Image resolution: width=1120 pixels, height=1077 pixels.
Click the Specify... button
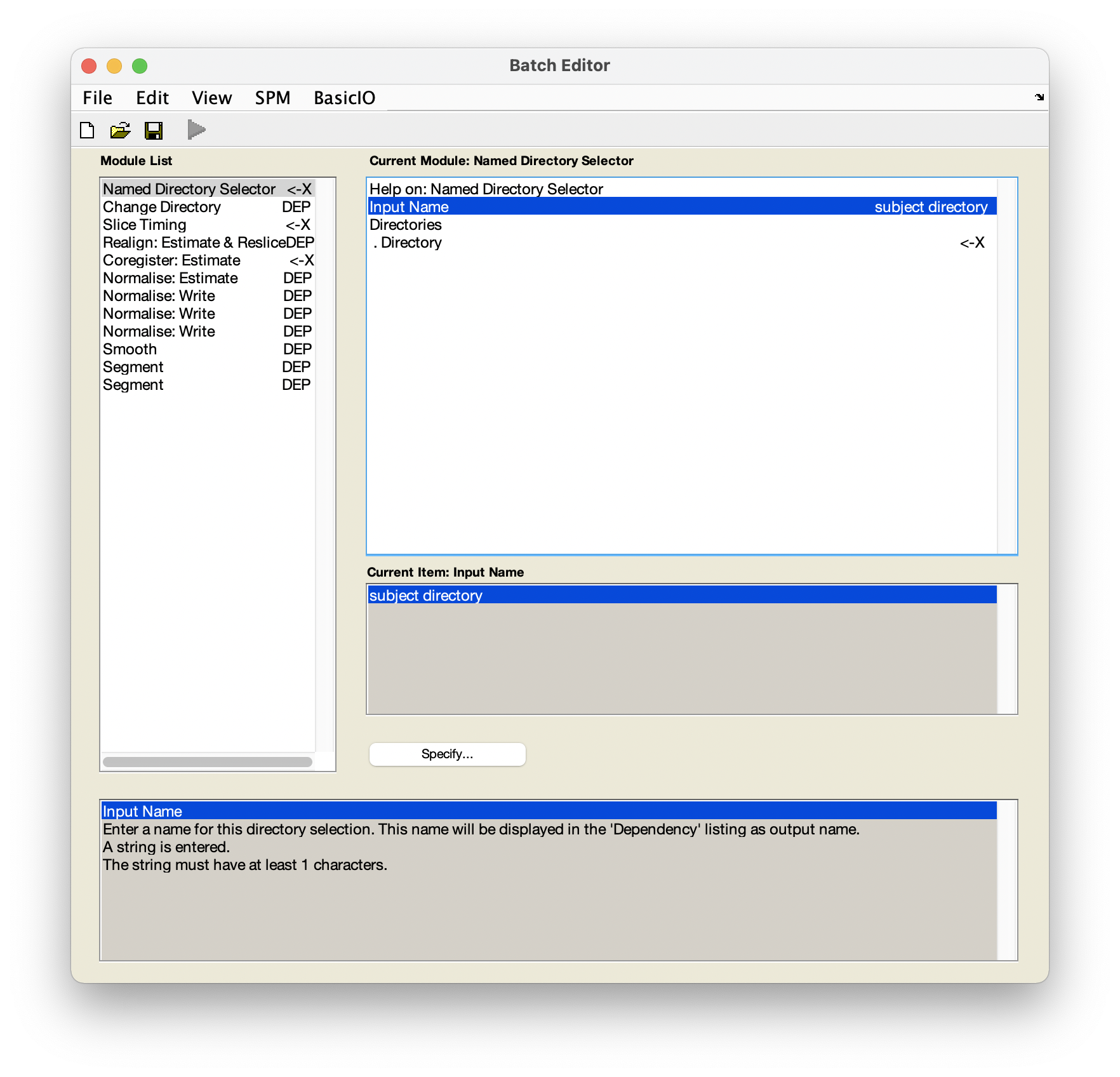[x=447, y=754]
